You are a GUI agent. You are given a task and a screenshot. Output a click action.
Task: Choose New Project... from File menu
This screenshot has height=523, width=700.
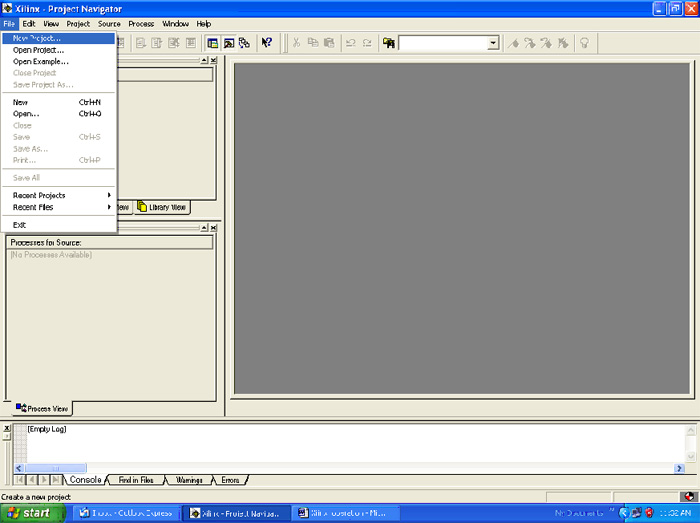coord(58,38)
